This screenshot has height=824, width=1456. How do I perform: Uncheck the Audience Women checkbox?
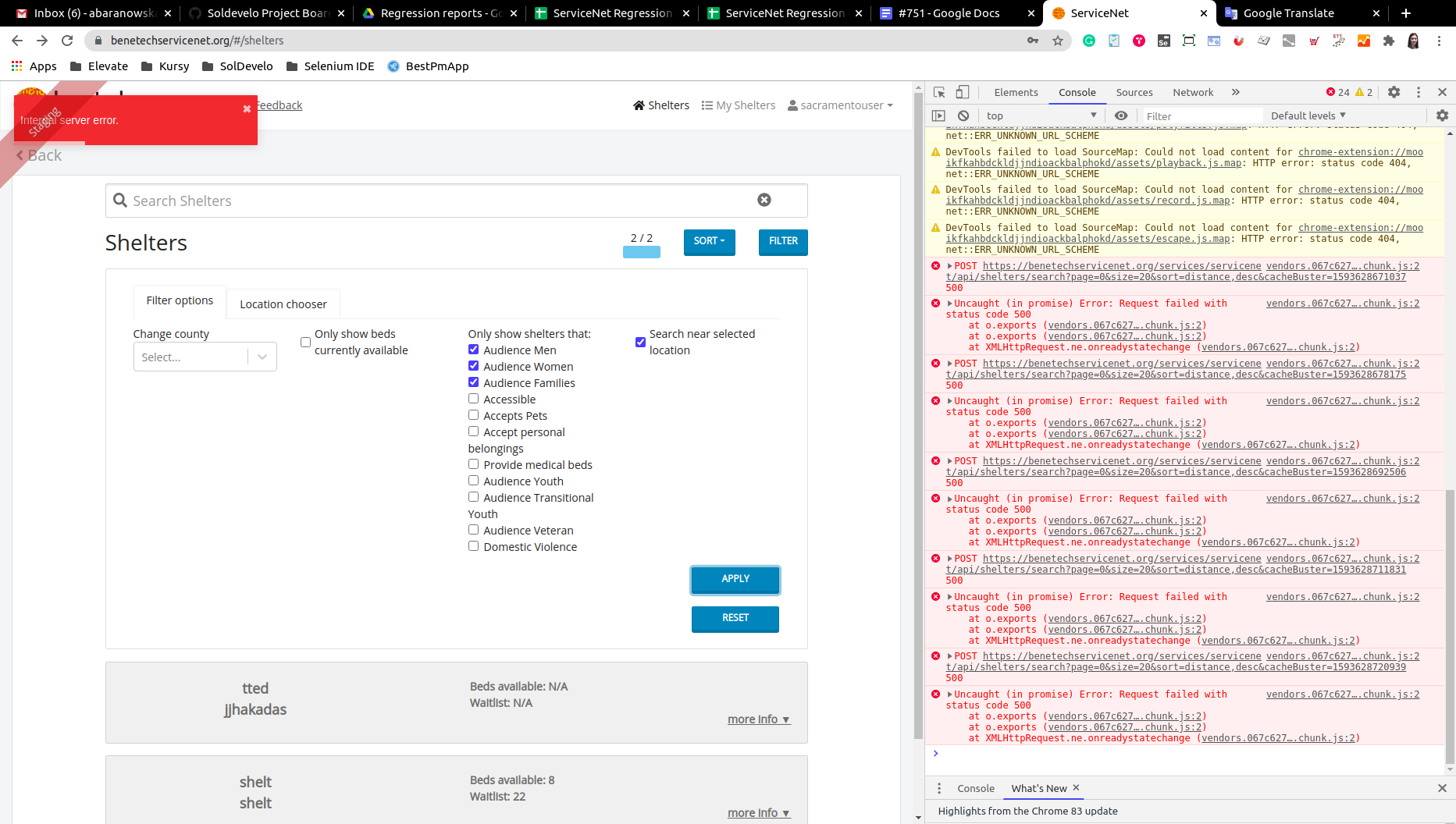pos(473,365)
